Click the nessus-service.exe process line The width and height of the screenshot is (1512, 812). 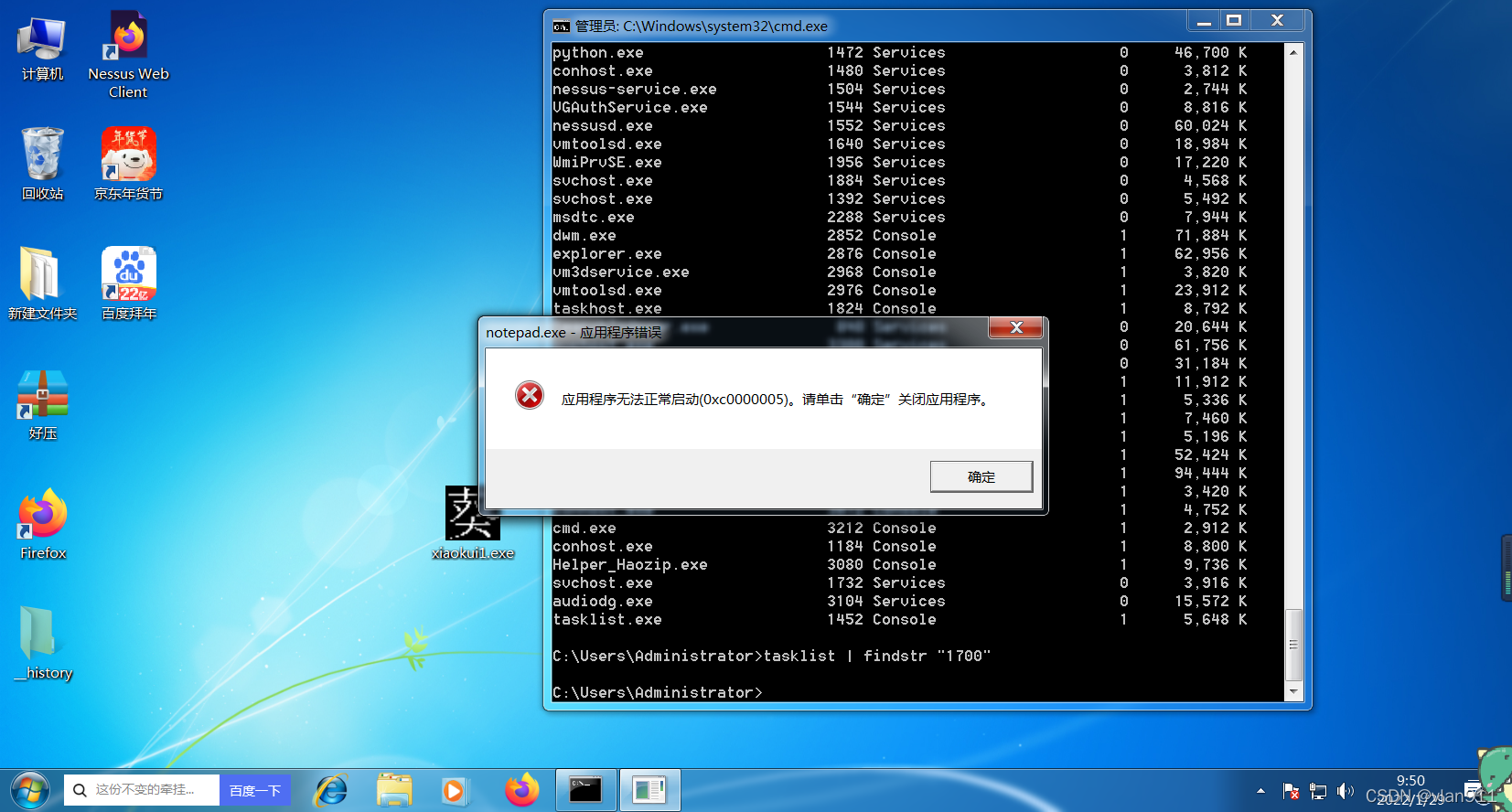[900, 90]
